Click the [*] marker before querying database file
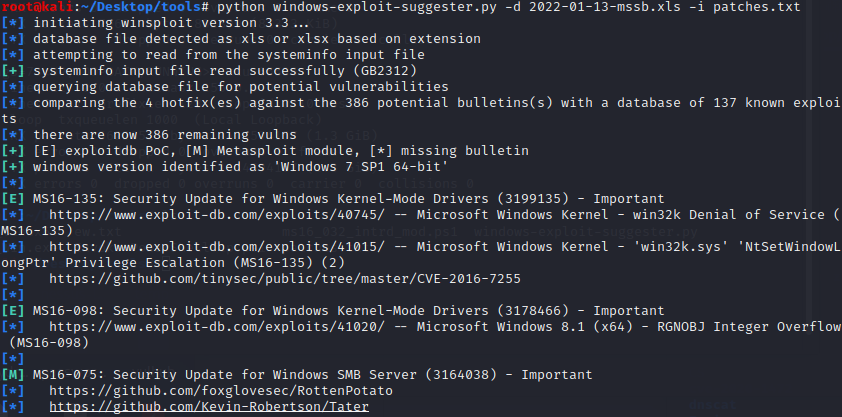842x417 pixels. (13, 87)
